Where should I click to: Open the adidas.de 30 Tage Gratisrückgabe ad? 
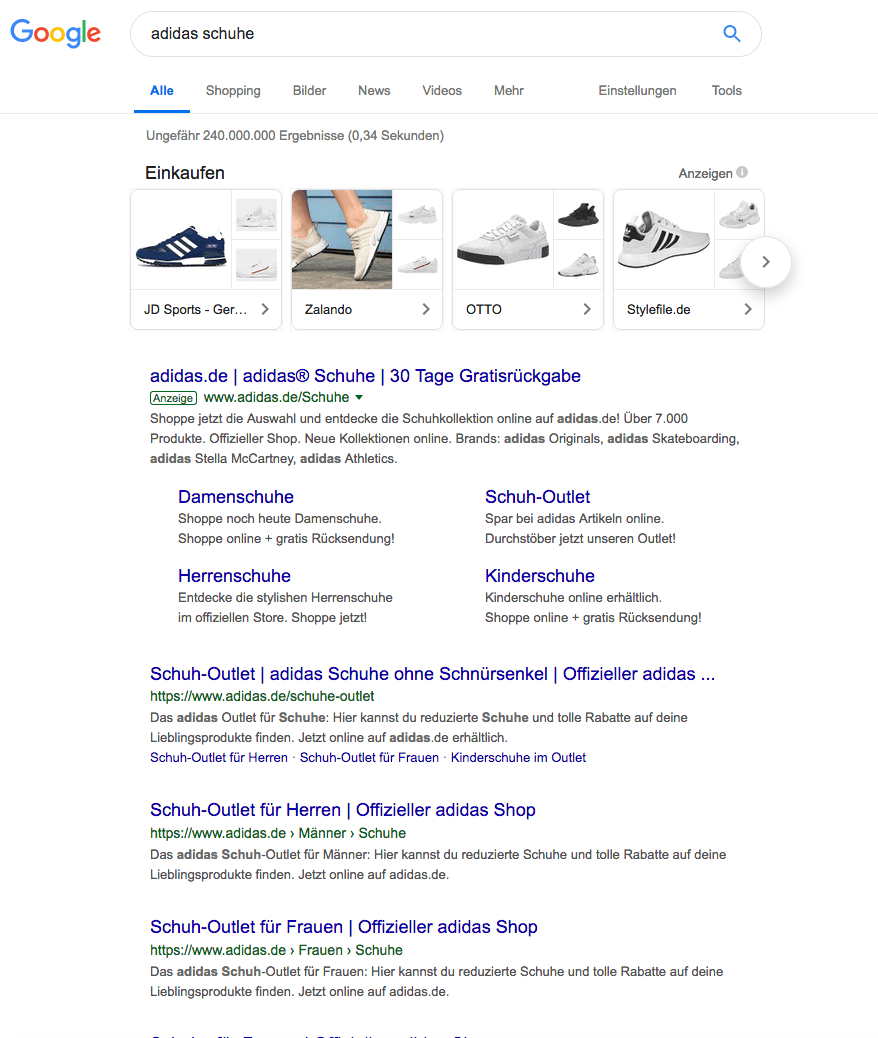coord(365,376)
